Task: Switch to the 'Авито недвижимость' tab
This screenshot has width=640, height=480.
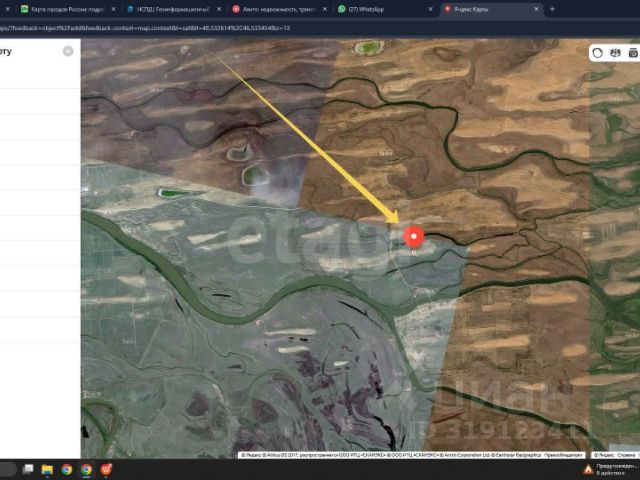Action: click(279, 9)
